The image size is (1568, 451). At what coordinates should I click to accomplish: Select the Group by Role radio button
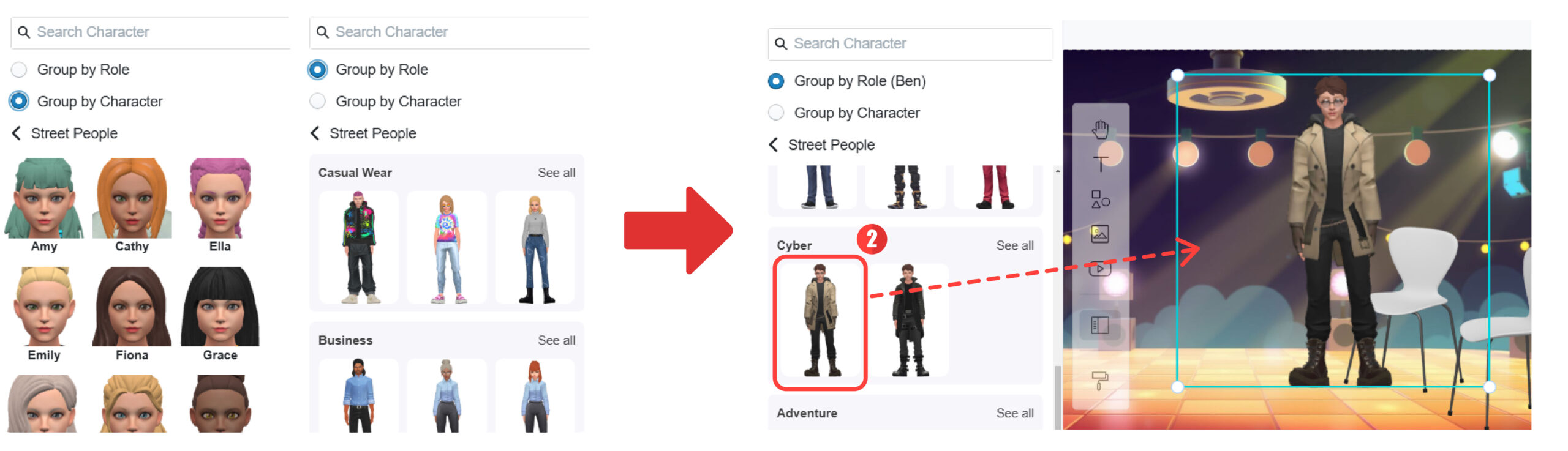pos(318,69)
